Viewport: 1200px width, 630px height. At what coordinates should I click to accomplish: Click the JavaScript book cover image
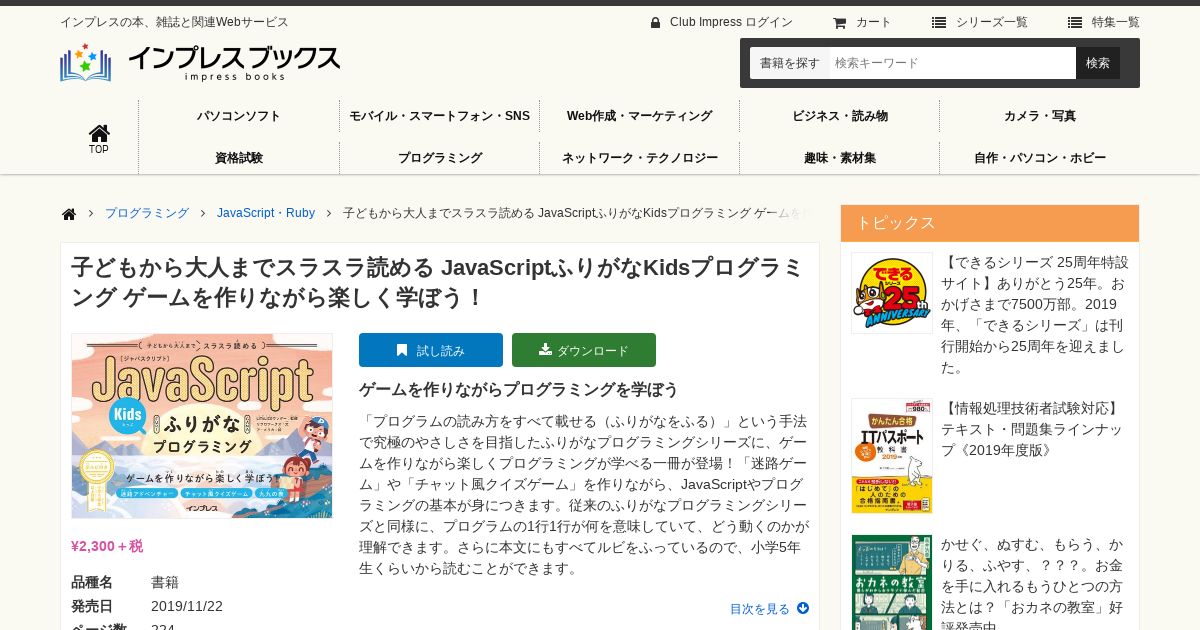point(202,425)
